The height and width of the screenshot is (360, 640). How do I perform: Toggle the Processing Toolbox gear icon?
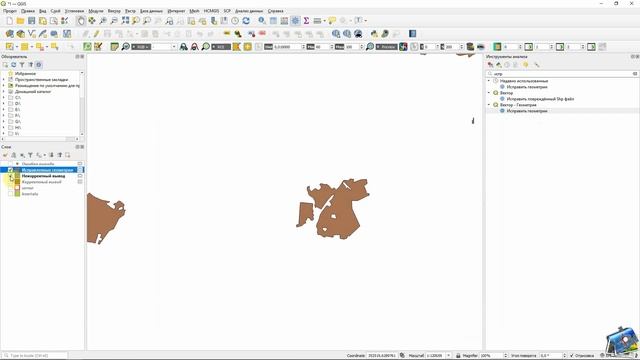[295, 20]
